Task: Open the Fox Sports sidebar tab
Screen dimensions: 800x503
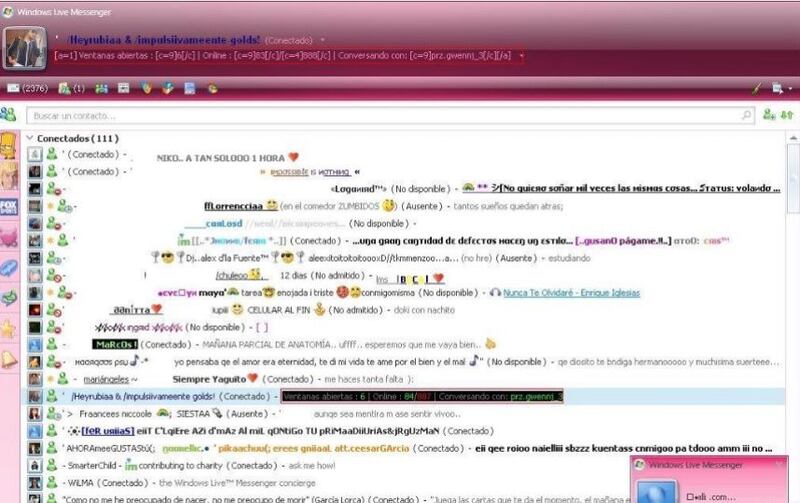Action: pyautogui.click(x=9, y=207)
